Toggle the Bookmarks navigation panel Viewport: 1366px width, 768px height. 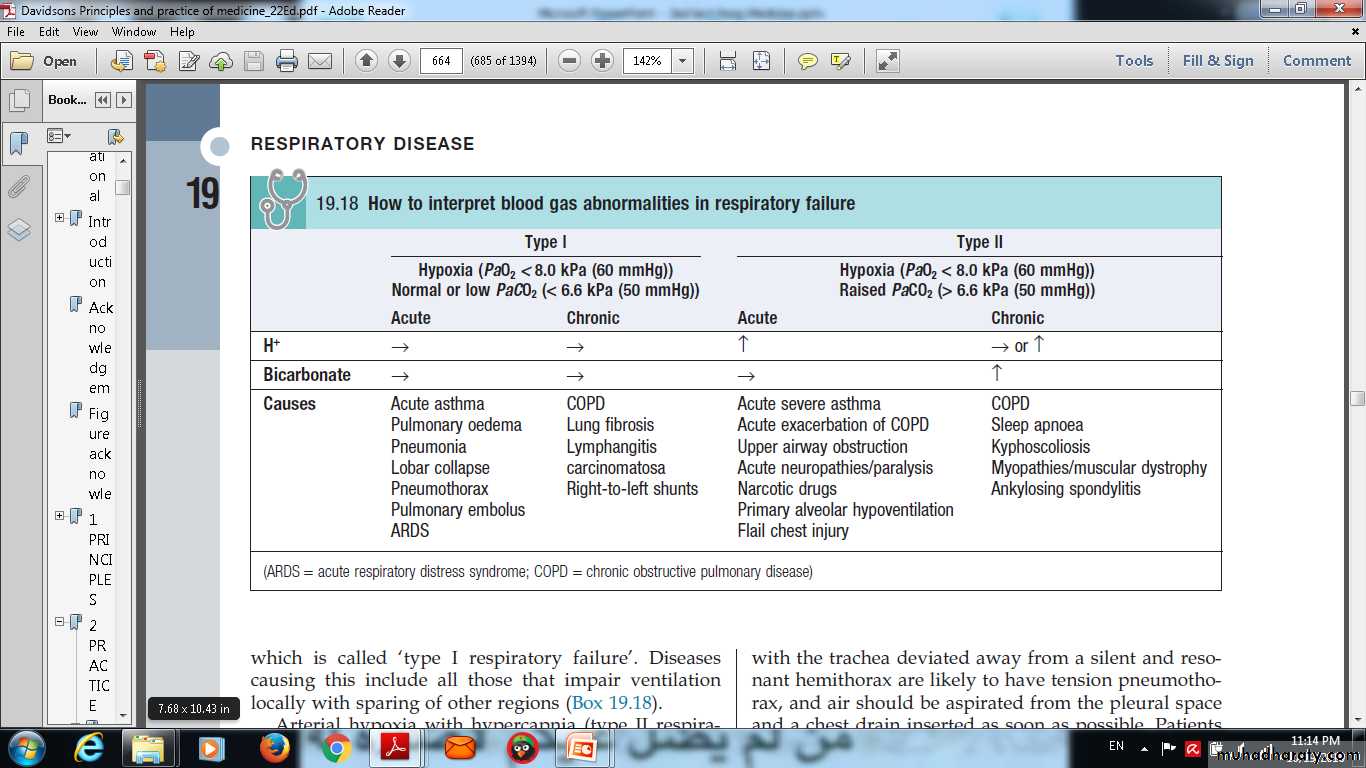click(x=18, y=144)
